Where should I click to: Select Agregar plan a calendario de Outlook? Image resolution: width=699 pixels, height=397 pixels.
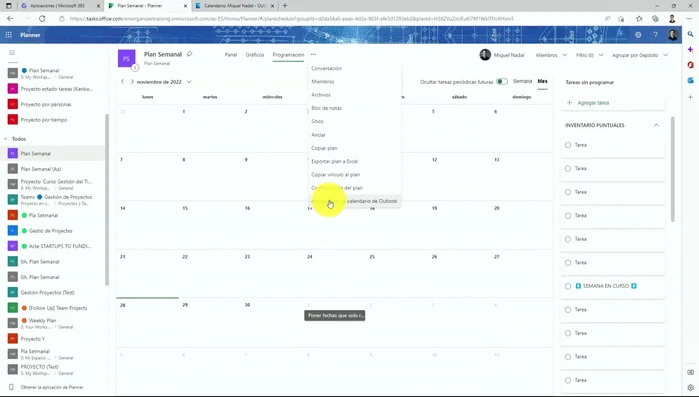click(355, 201)
